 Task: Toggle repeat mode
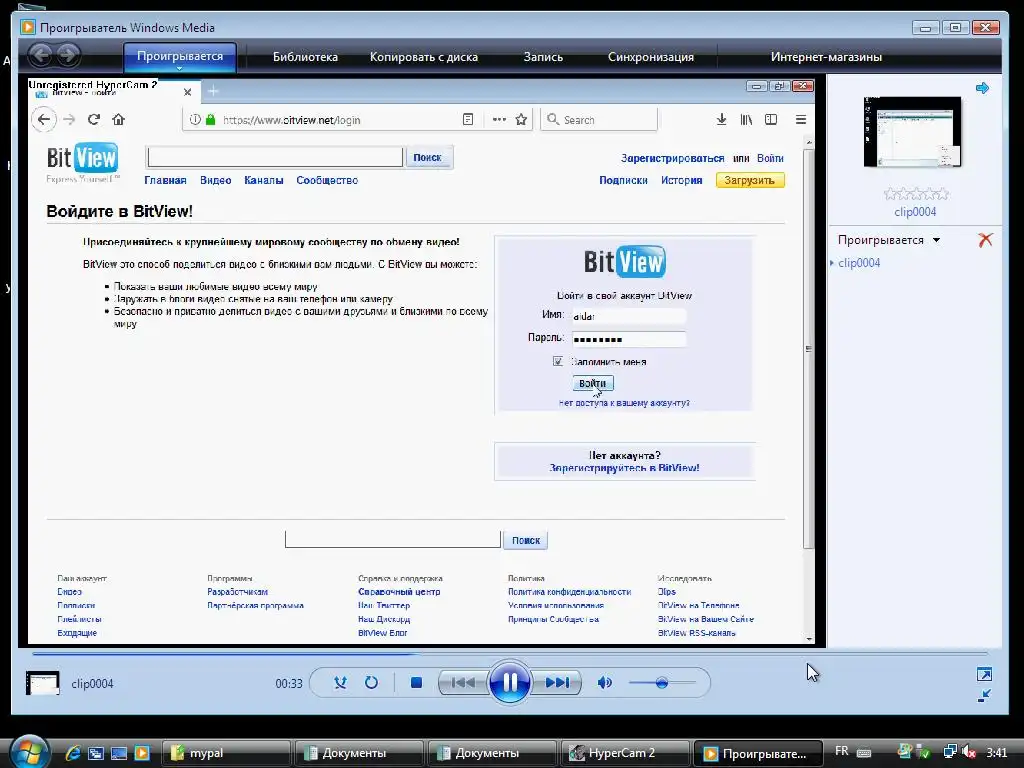point(371,682)
